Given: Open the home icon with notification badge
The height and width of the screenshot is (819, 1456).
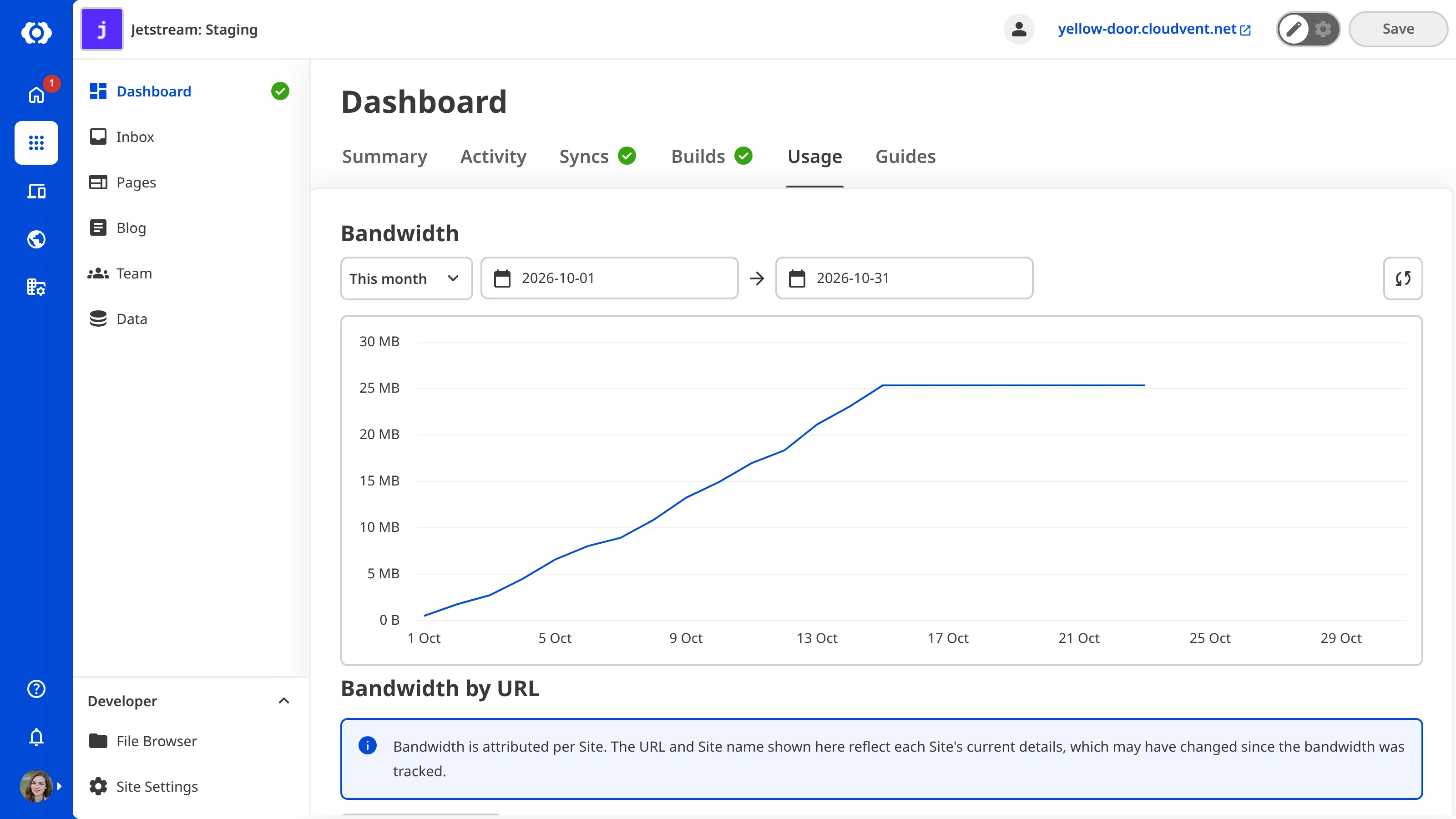Looking at the screenshot, I should tap(36, 94).
